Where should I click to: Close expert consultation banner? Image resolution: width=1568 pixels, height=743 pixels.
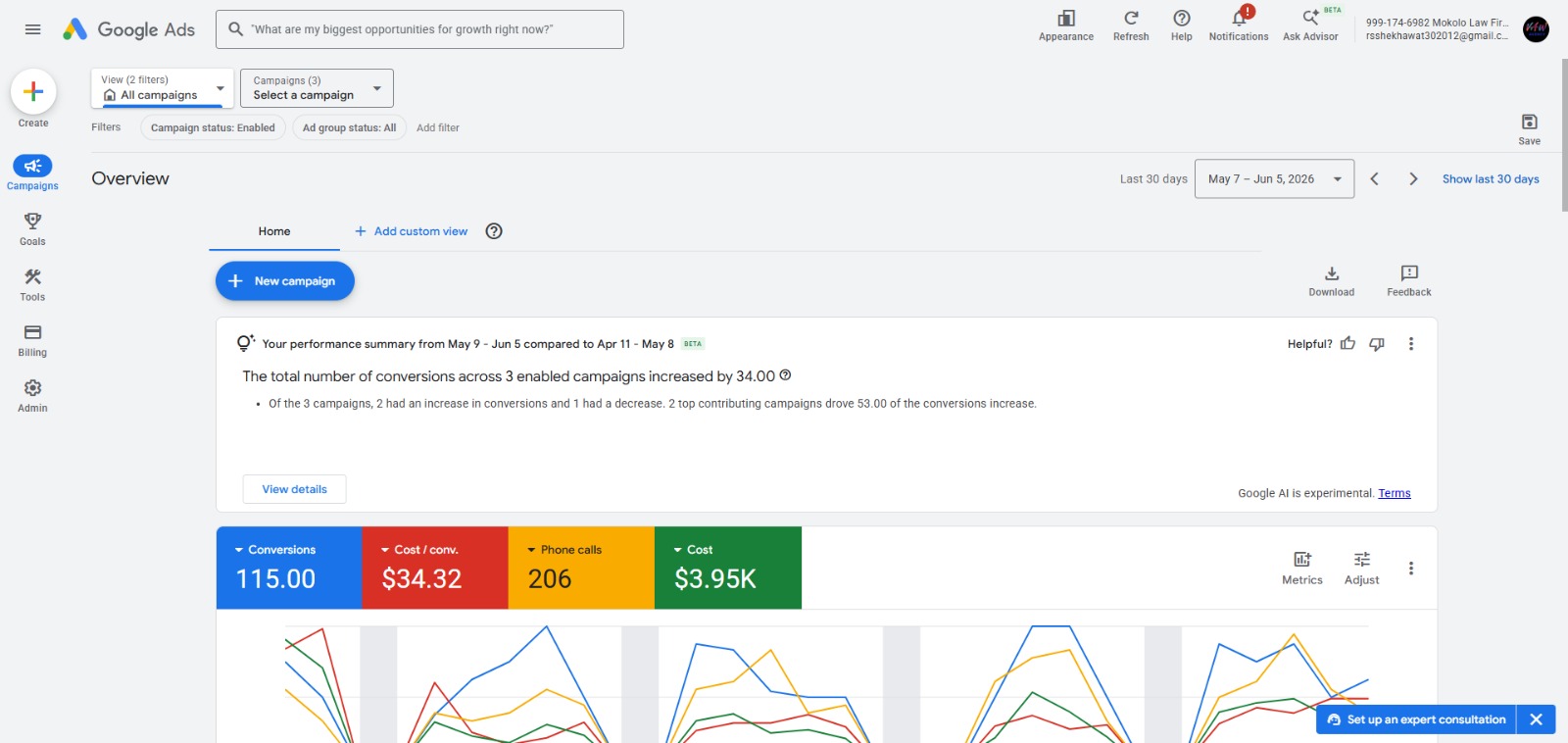click(1536, 719)
